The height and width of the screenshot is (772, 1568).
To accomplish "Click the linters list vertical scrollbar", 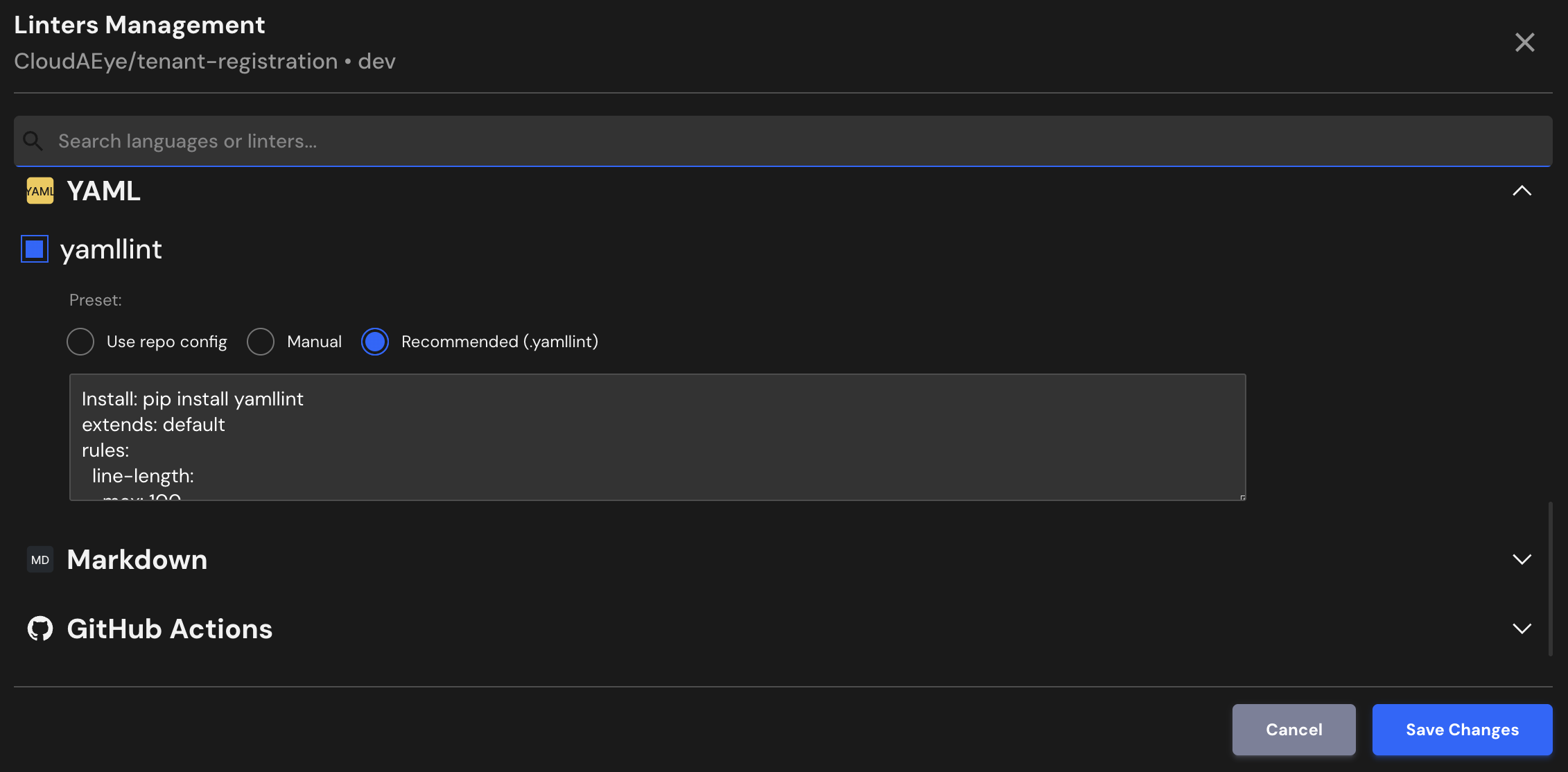I will (1550, 579).
